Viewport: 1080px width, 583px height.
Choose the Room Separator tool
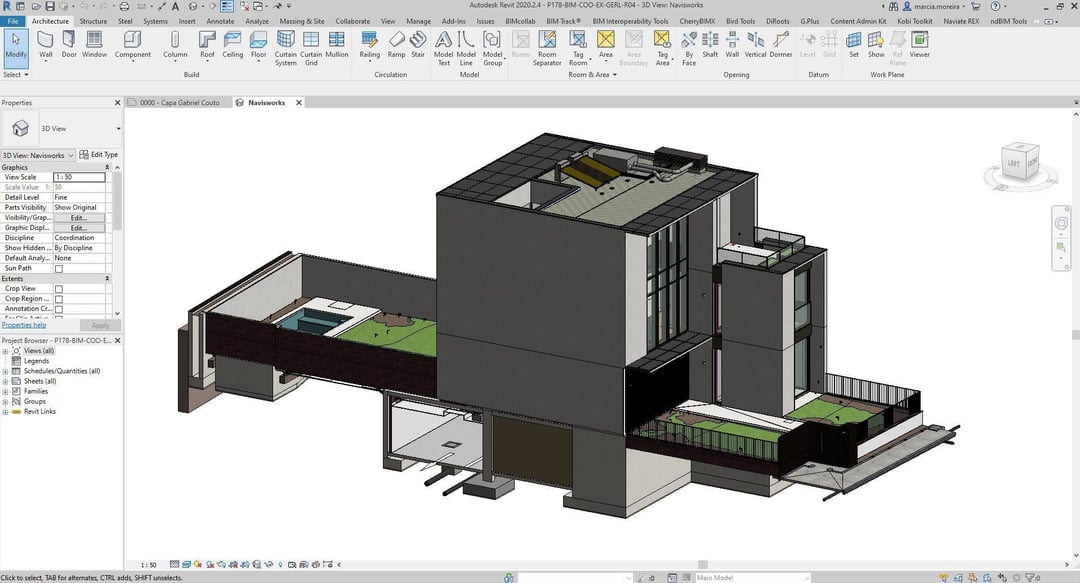tap(547, 48)
